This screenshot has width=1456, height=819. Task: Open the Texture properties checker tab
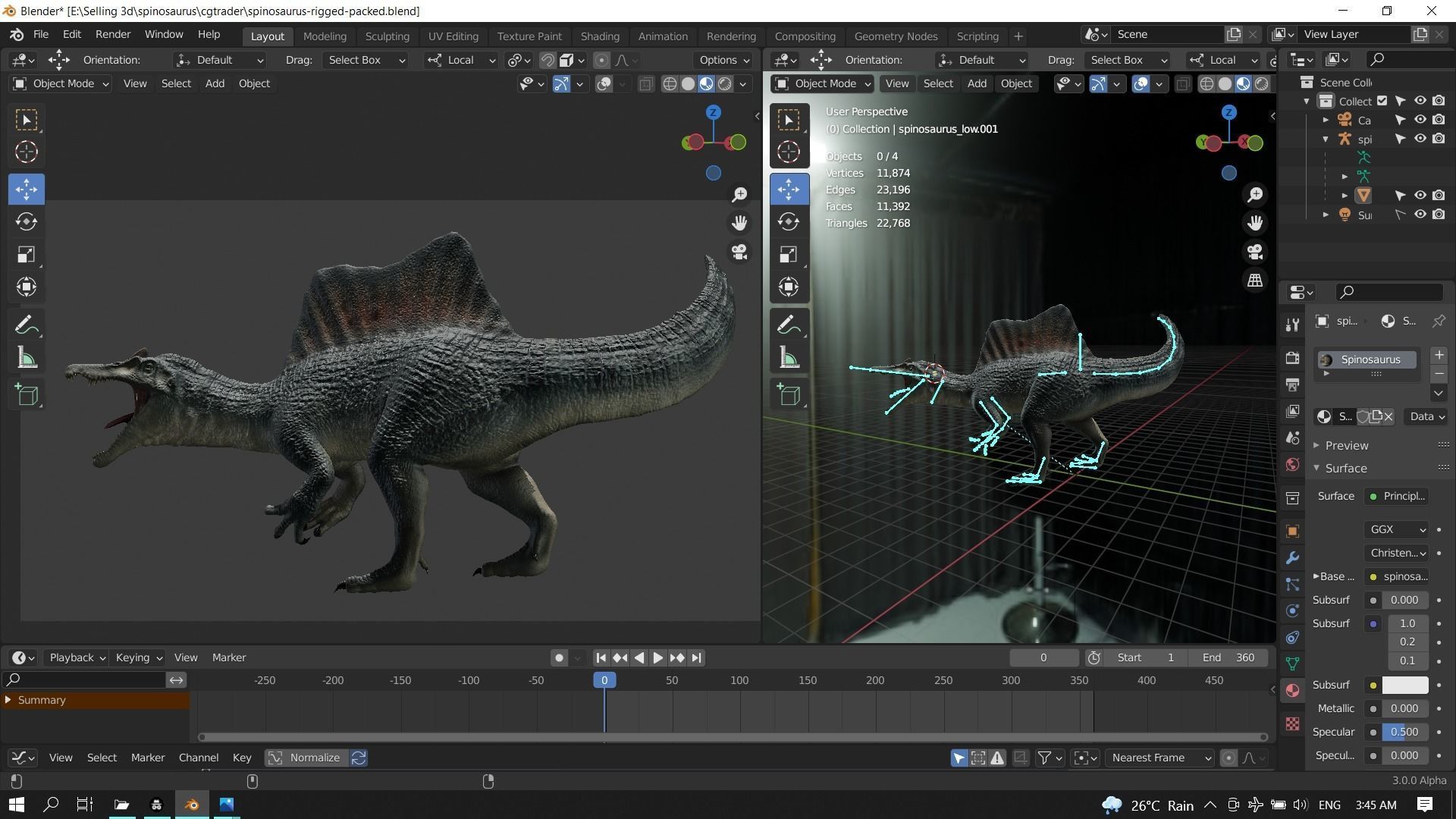[1292, 723]
